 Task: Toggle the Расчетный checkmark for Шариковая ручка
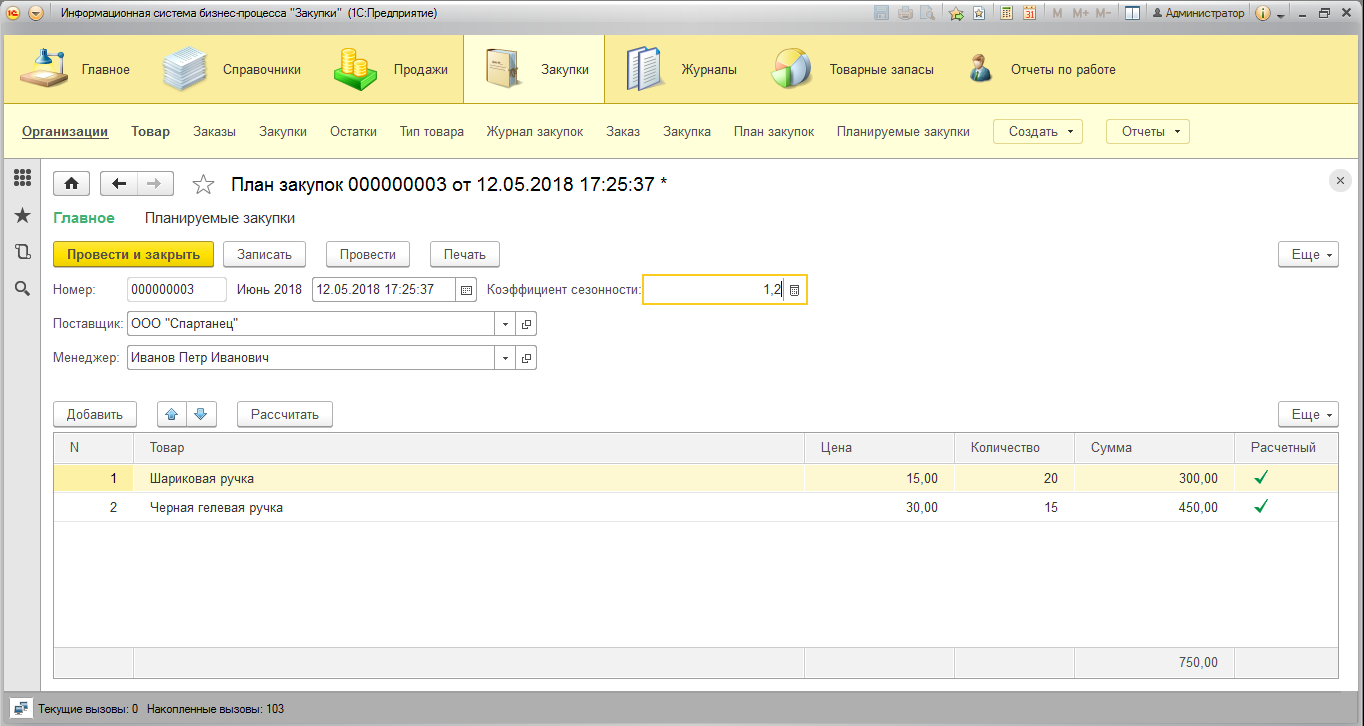click(x=1261, y=479)
